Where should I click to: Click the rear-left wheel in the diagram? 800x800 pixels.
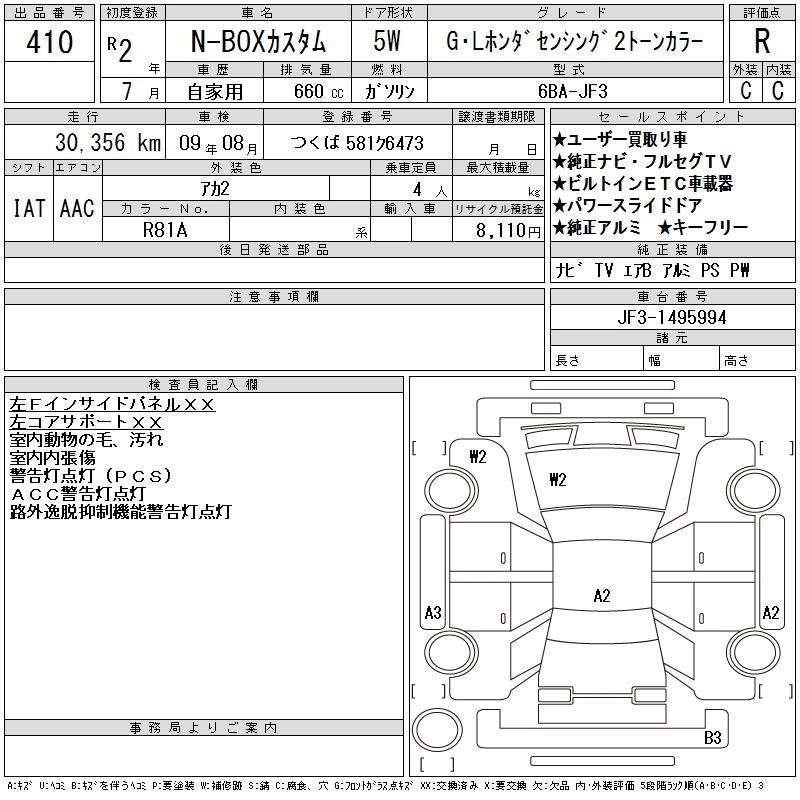point(451,652)
